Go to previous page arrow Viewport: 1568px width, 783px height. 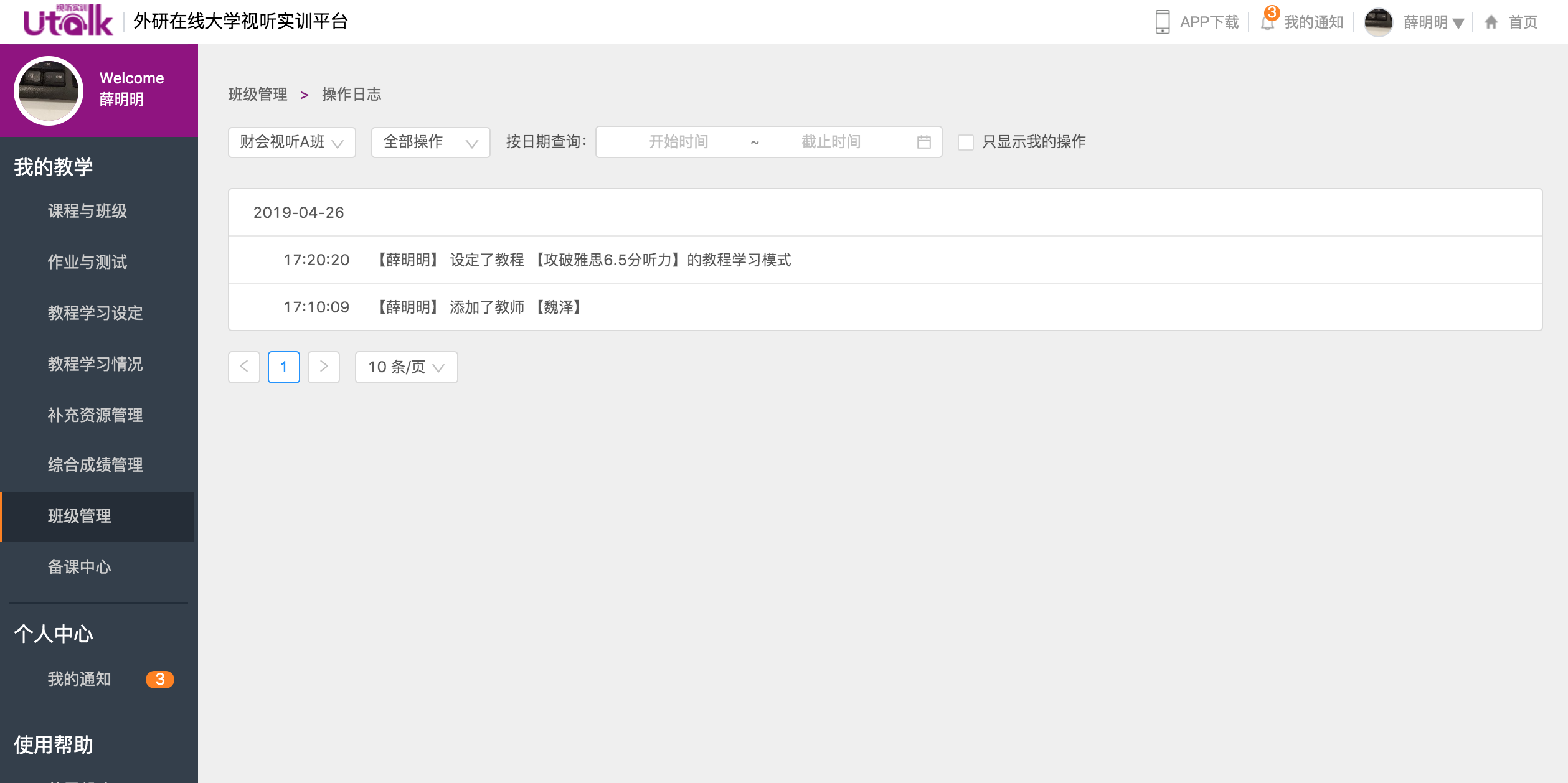coord(244,367)
